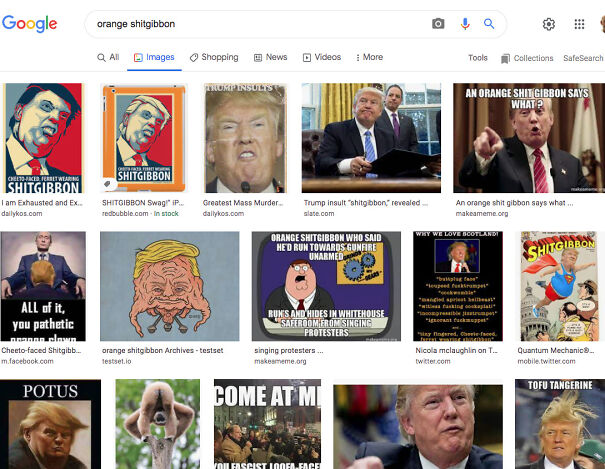Open quick settings gear icon
Image resolution: width=605 pixels, height=469 pixels.
(549, 24)
